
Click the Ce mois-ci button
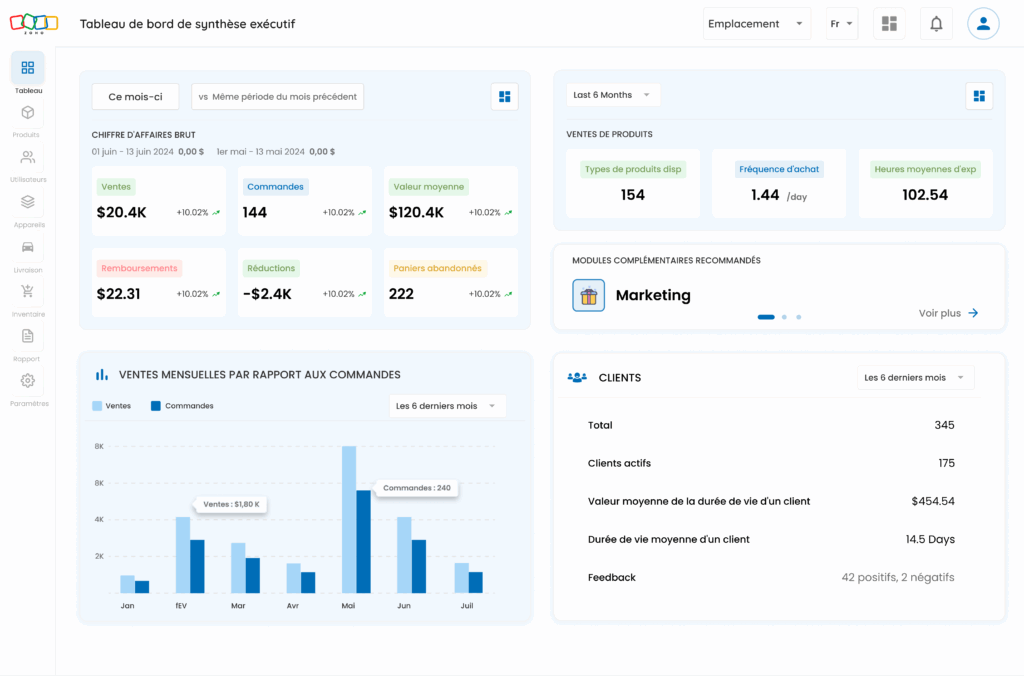135,97
